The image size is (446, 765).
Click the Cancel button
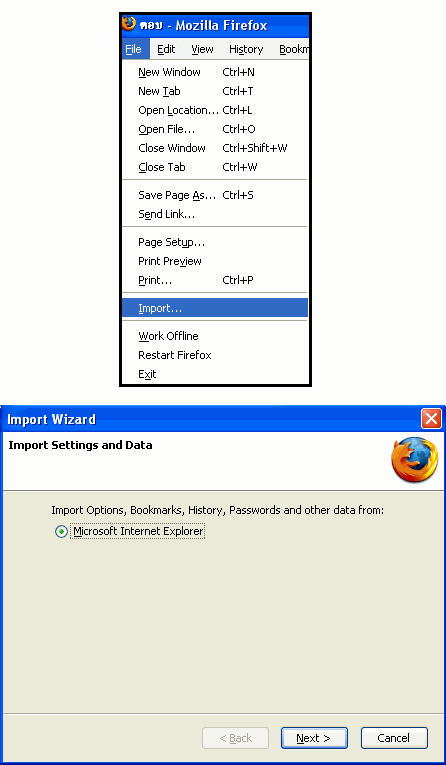click(x=394, y=738)
